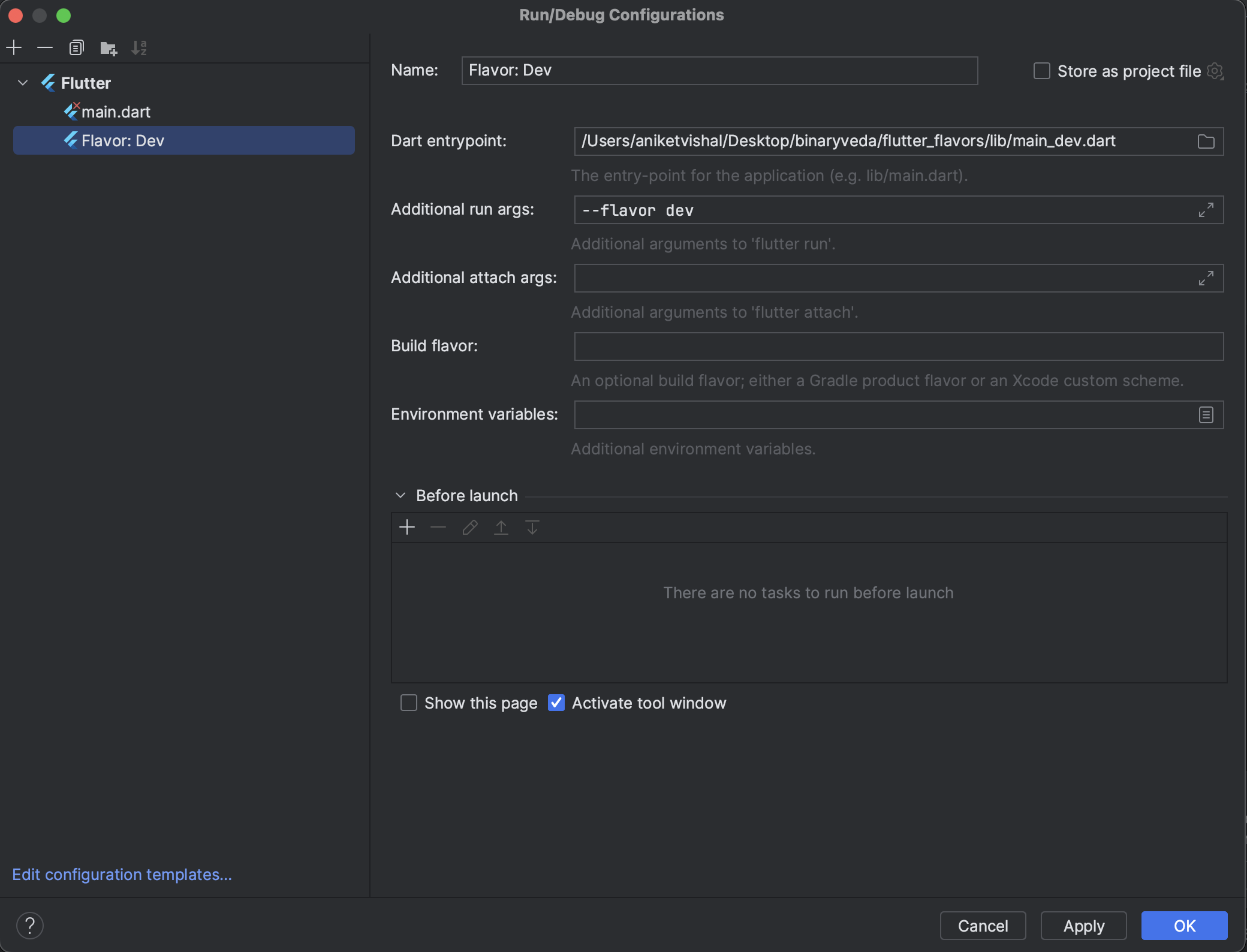Check Show this page option
The image size is (1247, 952).
(x=409, y=703)
